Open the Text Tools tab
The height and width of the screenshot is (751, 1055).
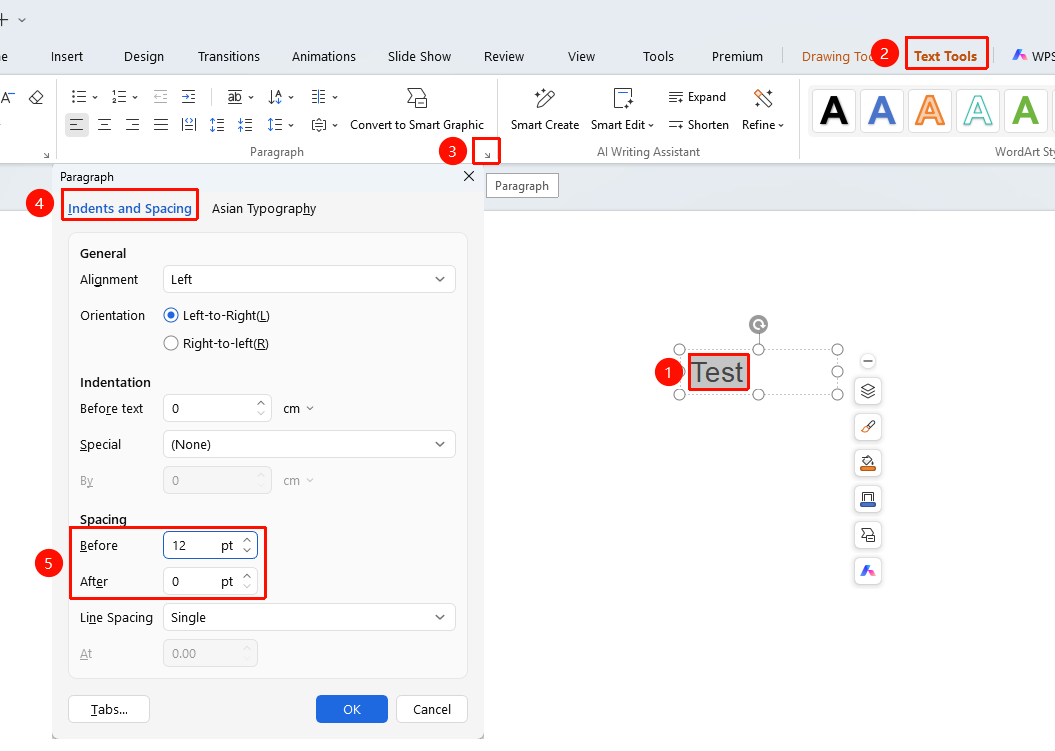pos(945,57)
